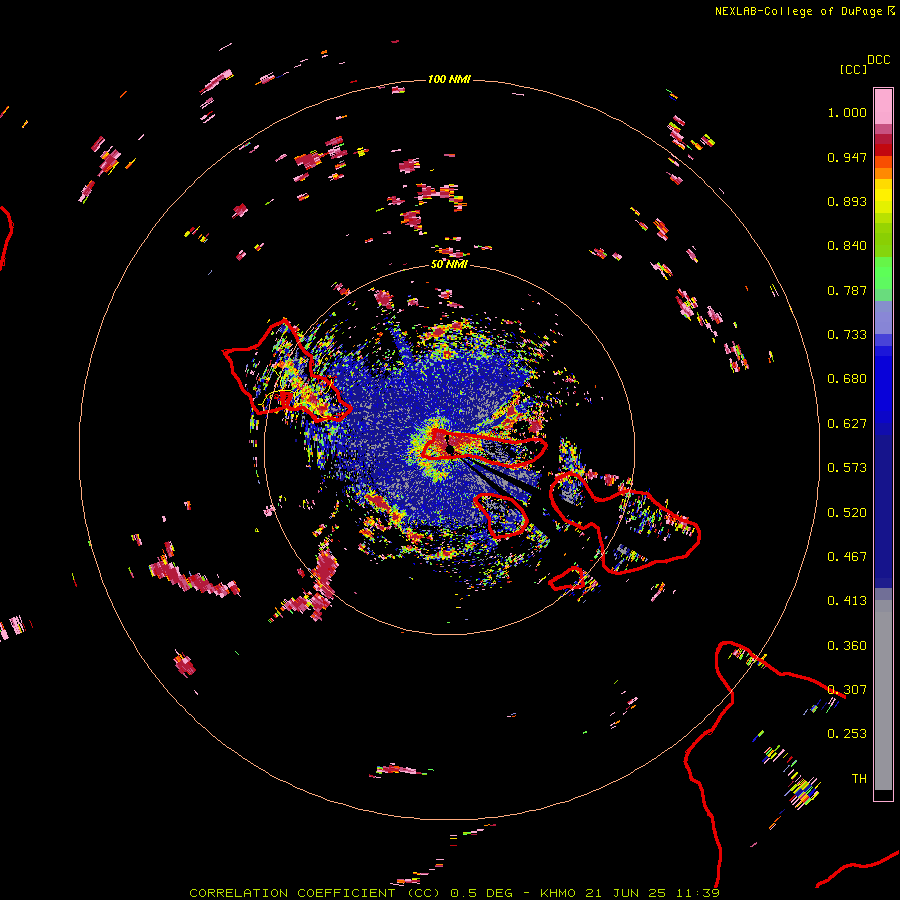This screenshot has width=900, height=900.
Task: Click the 0.253 color scale value
Action: click(847, 734)
